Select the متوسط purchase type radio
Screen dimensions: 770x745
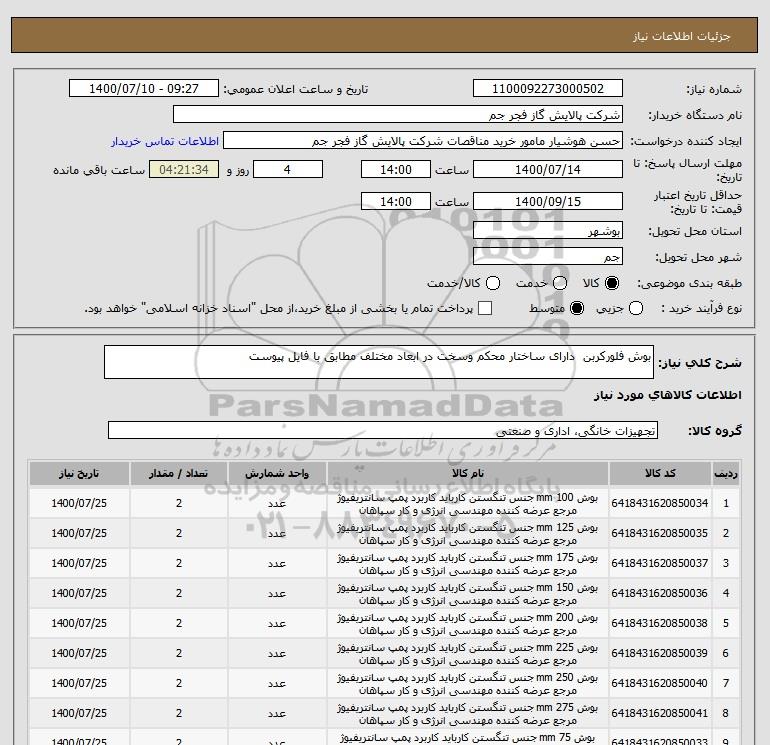pos(577,308)
